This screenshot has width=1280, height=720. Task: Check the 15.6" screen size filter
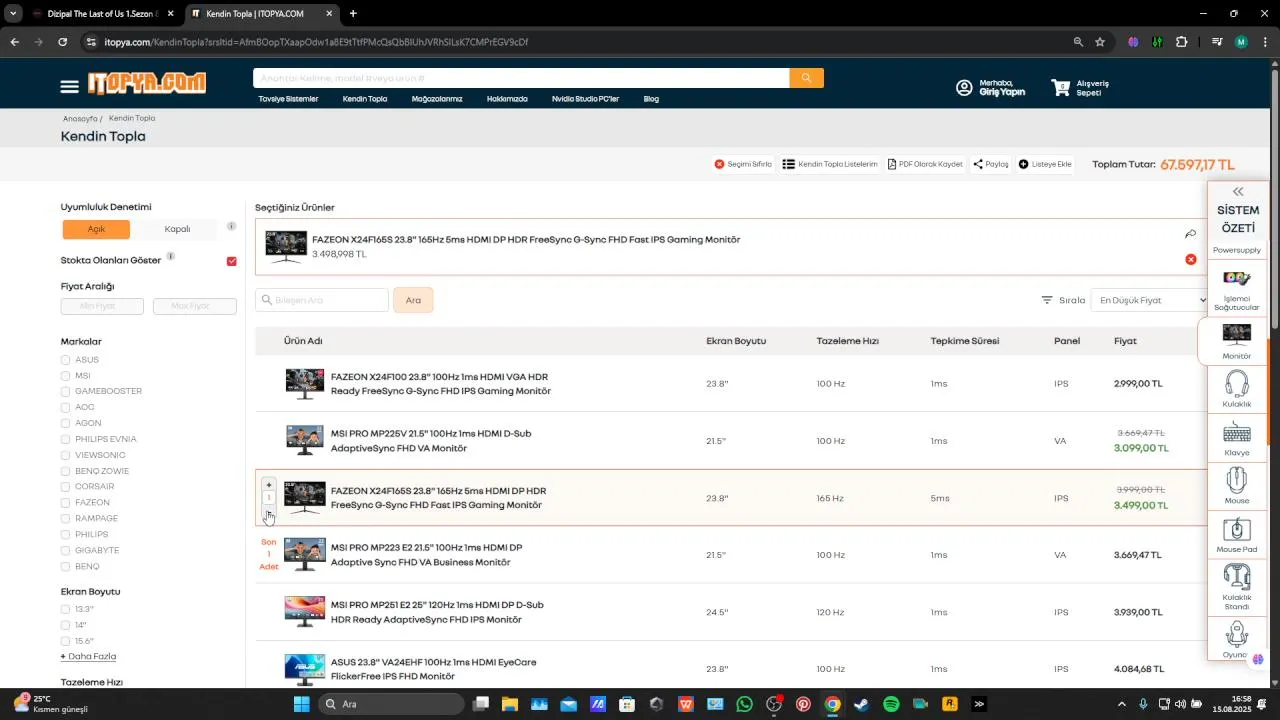coord(65,641)
